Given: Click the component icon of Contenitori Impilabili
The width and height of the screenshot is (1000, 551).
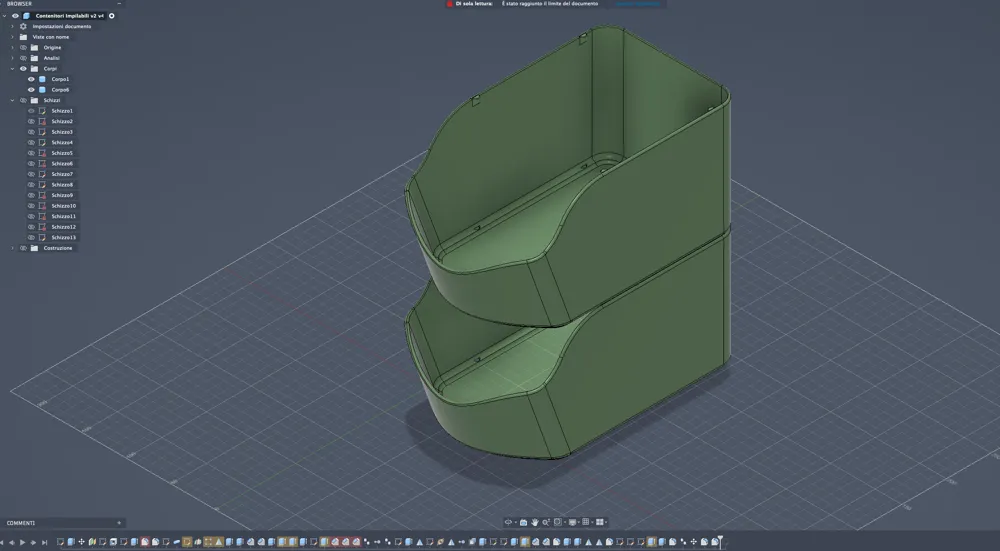Looking at the screenshot, I should [26, 16].
